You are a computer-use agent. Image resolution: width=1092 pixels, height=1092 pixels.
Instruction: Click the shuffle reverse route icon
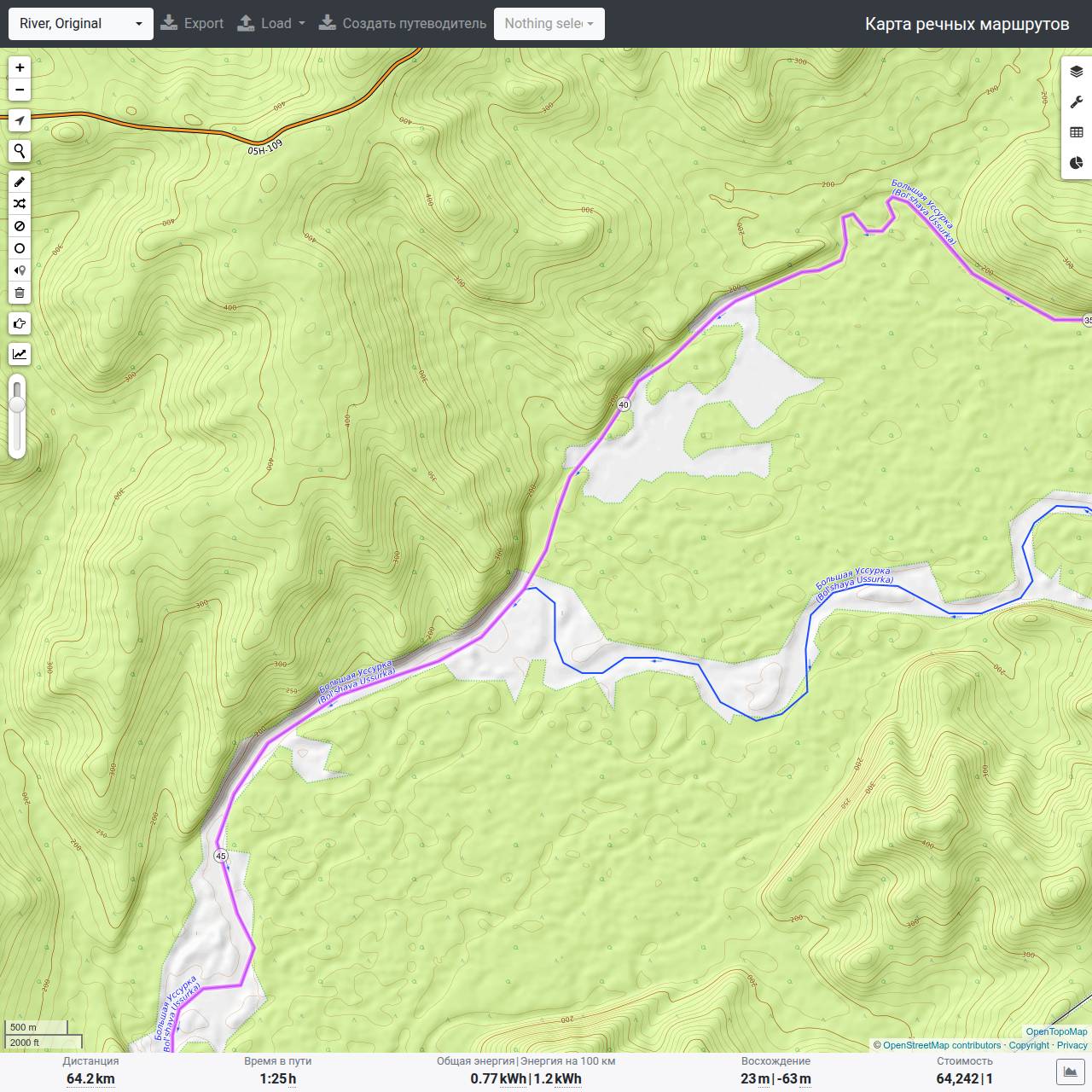(x=19, y=204)
